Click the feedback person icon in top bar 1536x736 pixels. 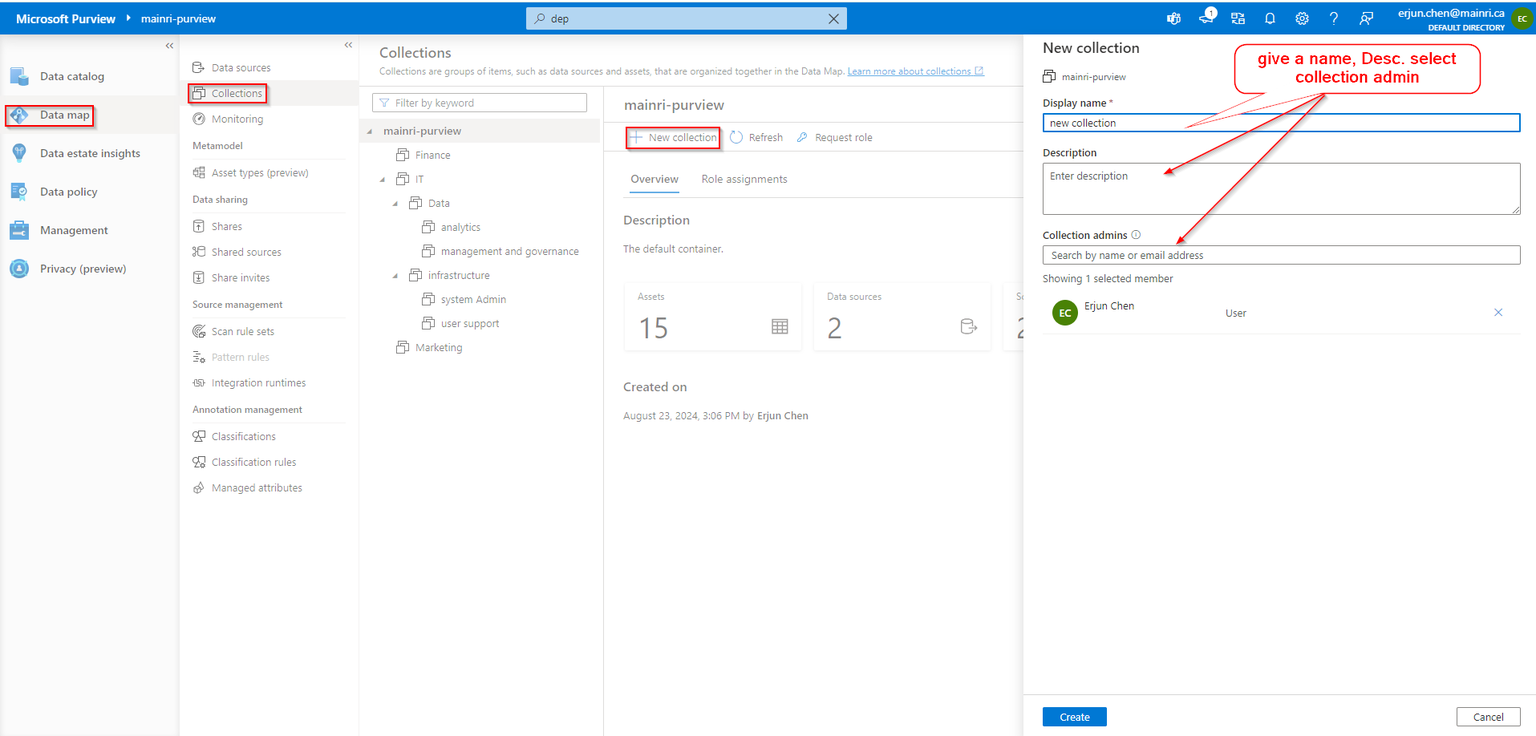coord(1366,18)
